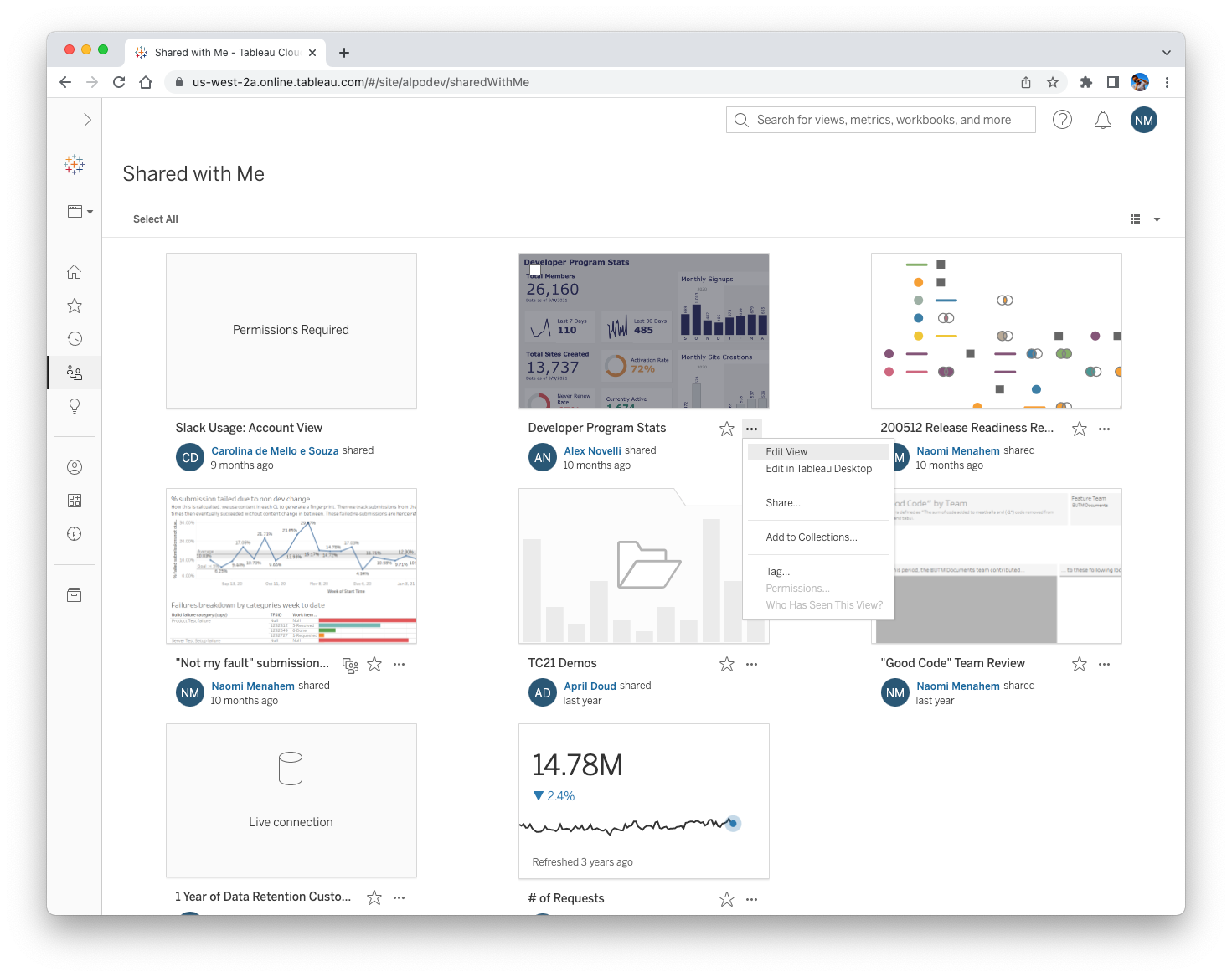
Task: Open Personal Space icon in sidebar
Action: tap(75, 467)
